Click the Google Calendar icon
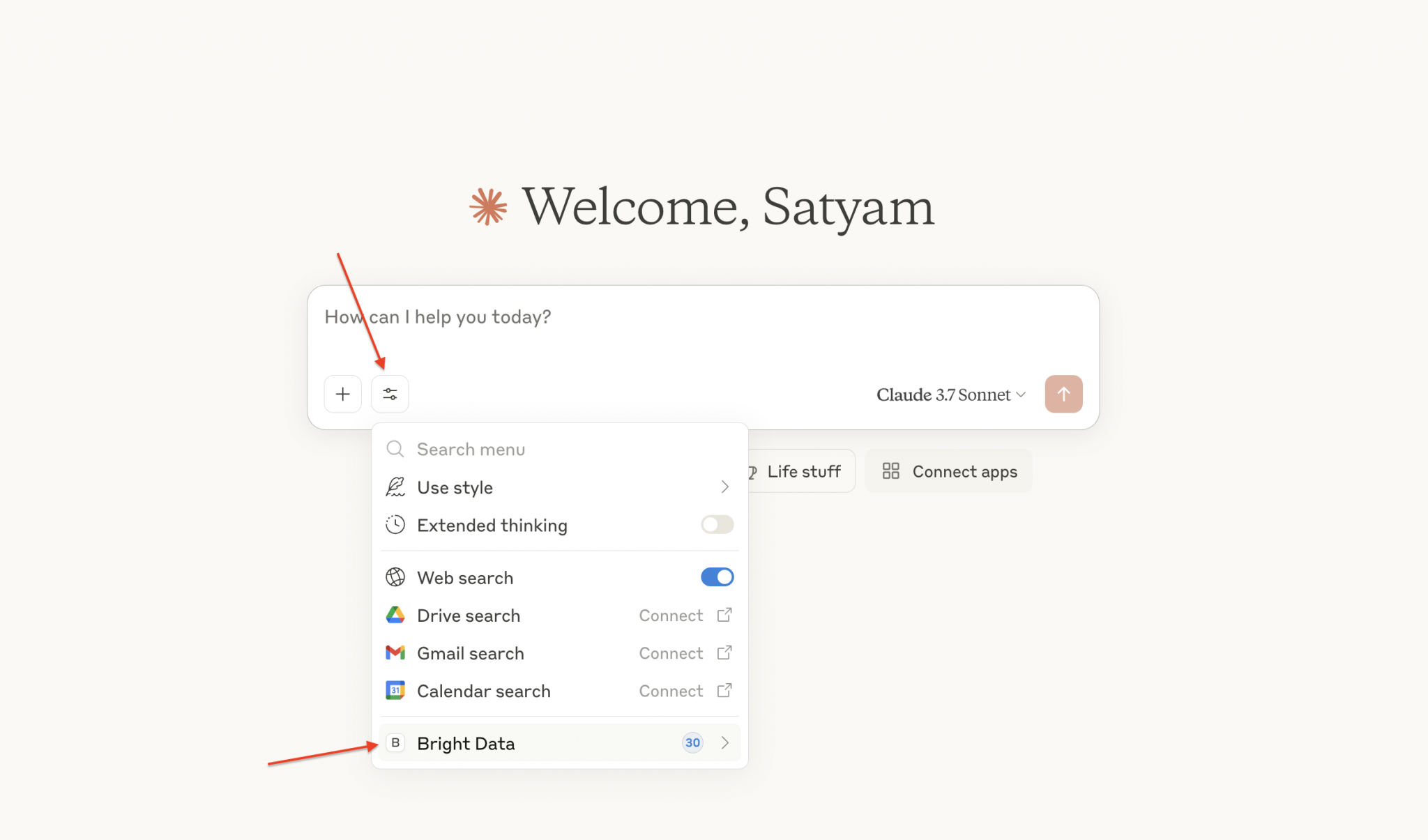The image size is (1428, 840). tap(395, 690)
